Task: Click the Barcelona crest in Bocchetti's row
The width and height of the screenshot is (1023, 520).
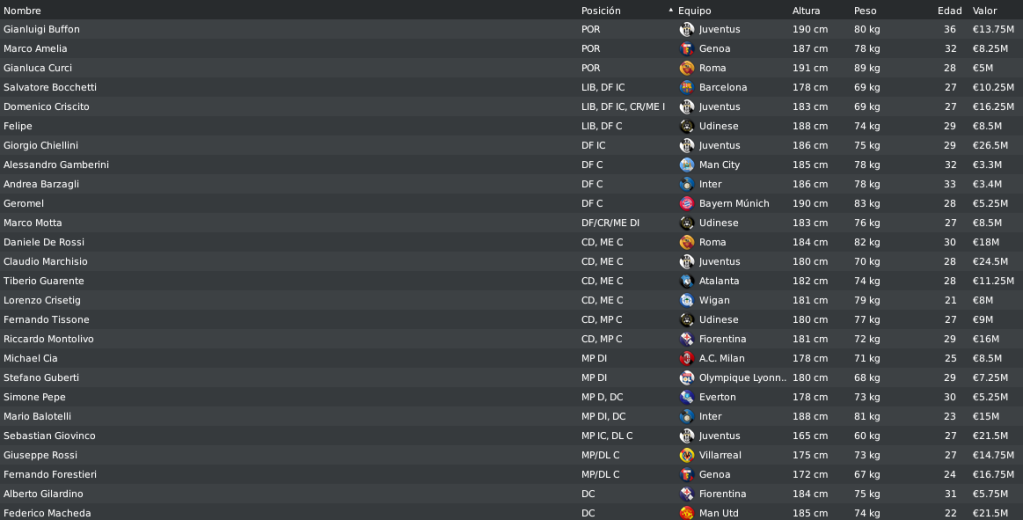Action: pyautogui.click(x=686, y=87)
